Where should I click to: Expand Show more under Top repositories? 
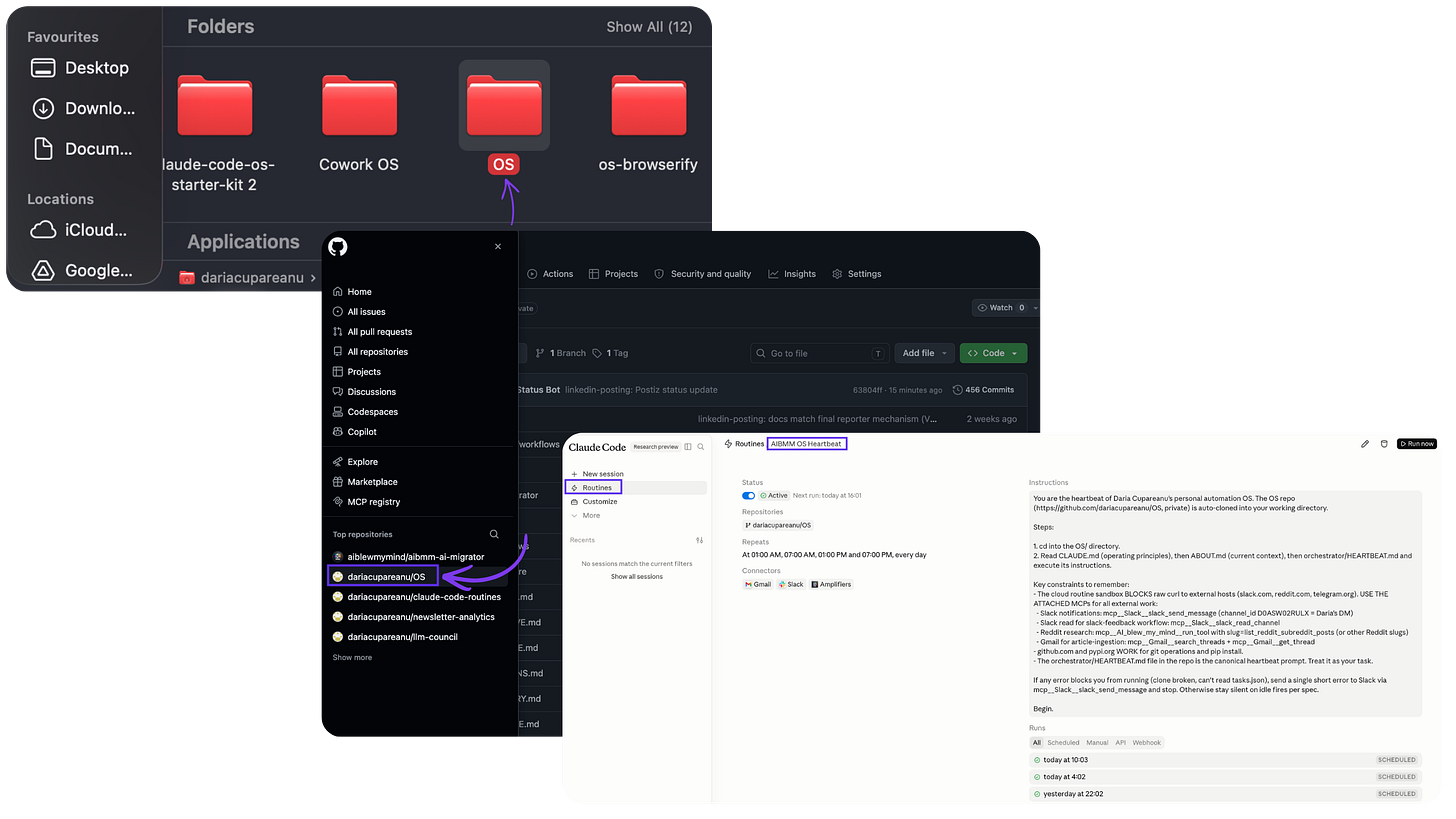pos(352,657)
